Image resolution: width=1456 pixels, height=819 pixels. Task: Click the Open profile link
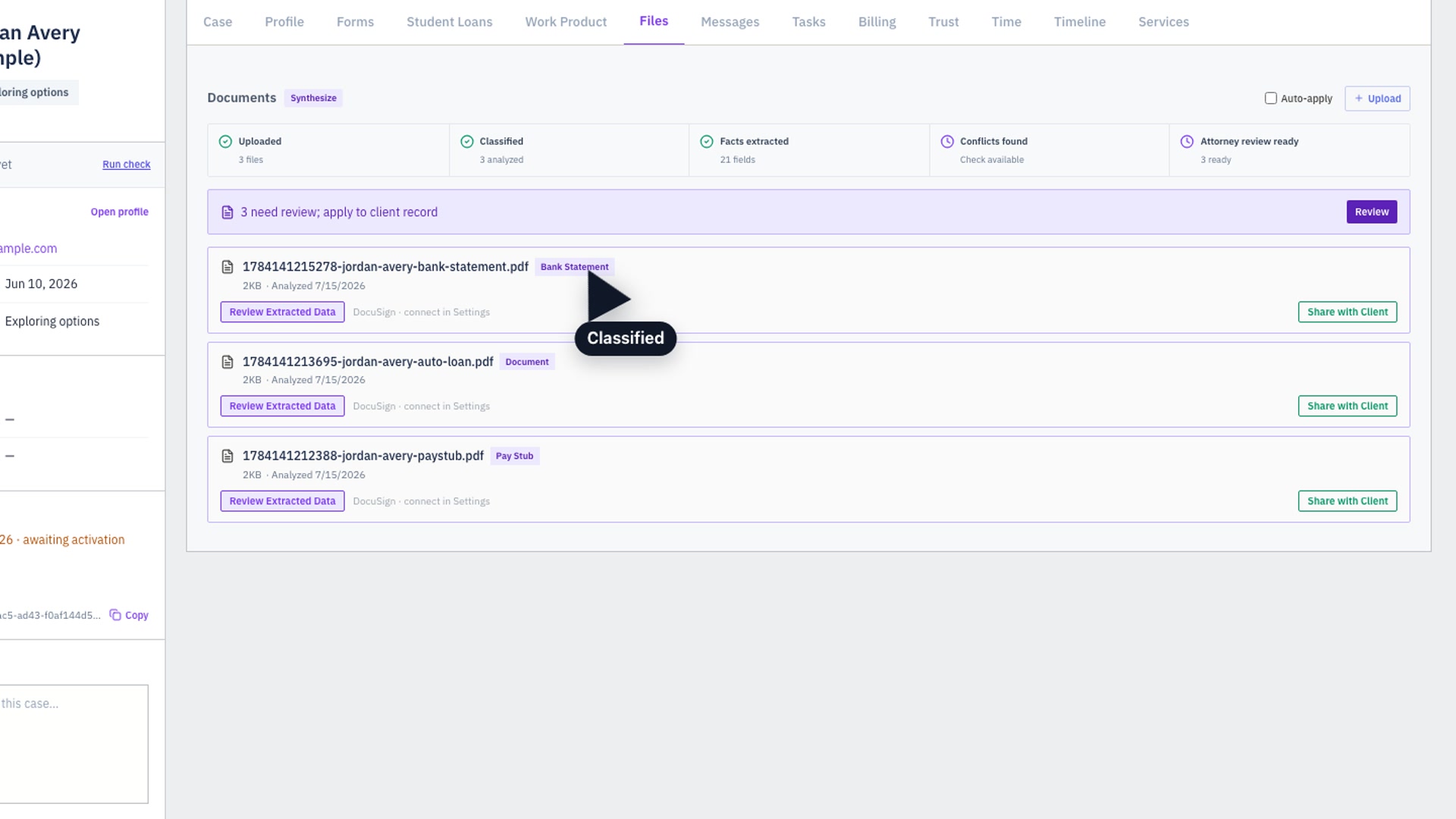(120, 212)
